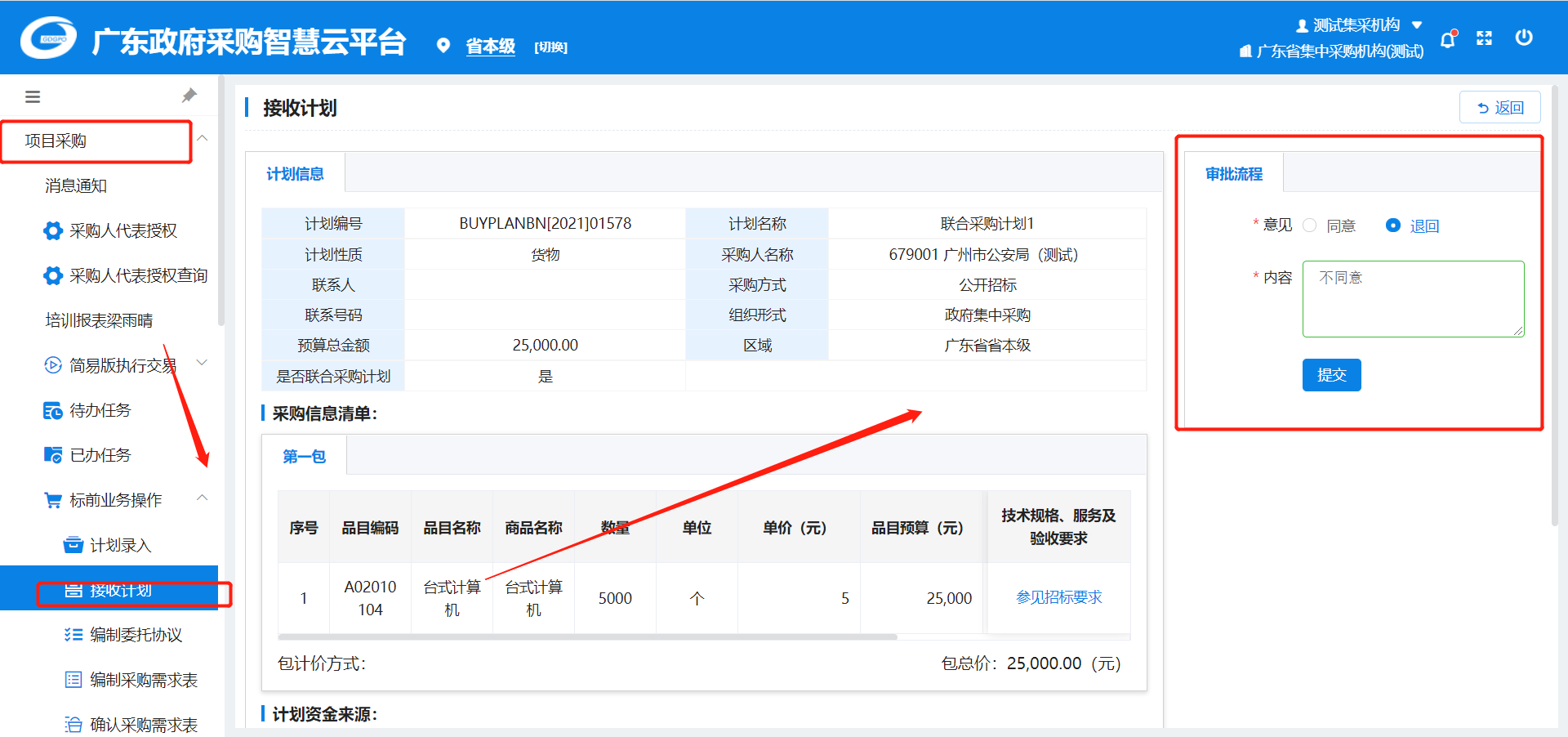Viewport: 1568px width, 737px height.
Task: Open 待办任务 in the sidebar
Action: coord(100,410)
